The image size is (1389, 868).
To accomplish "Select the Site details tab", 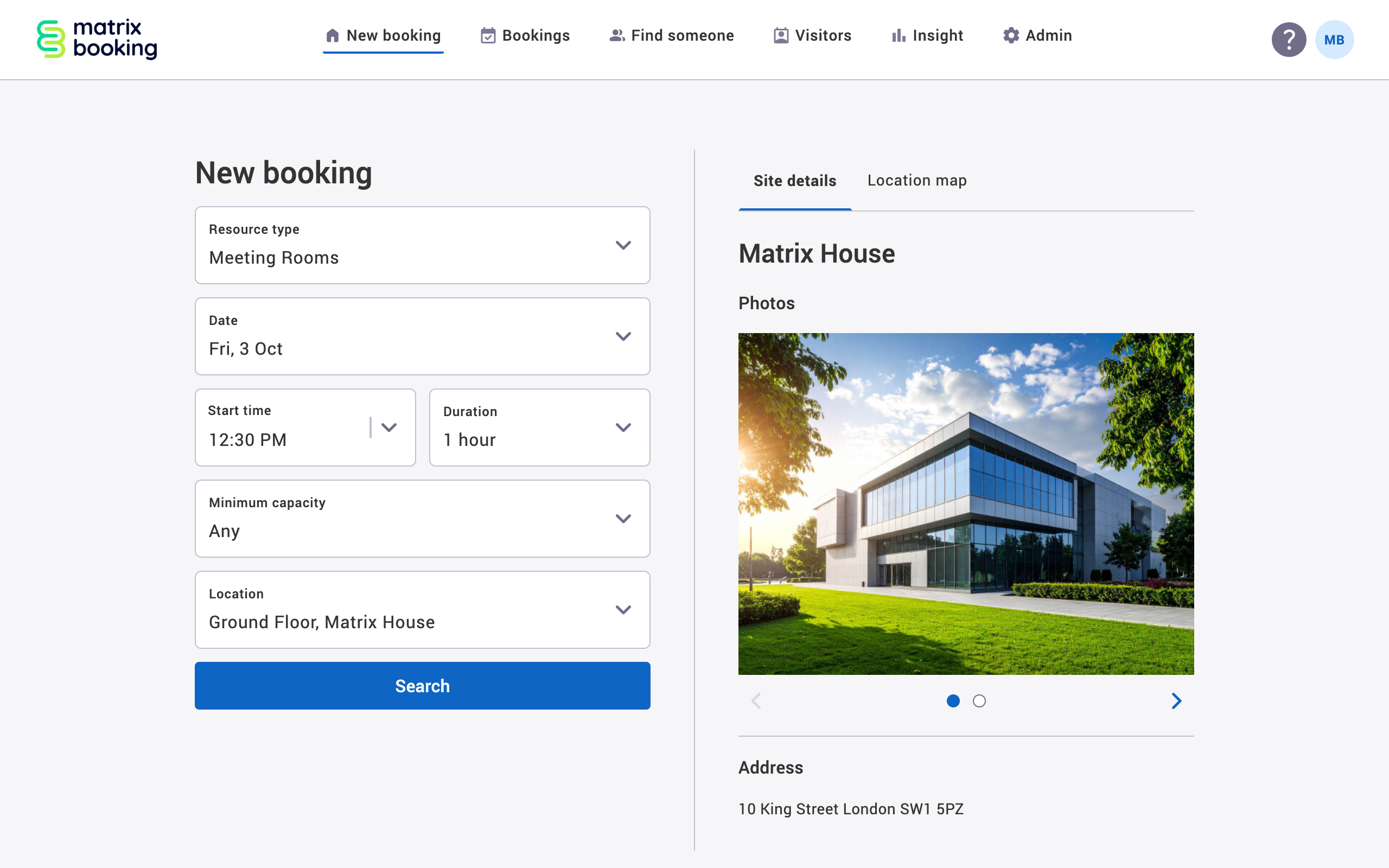I will pyautogui.click(x=794, y=180).
